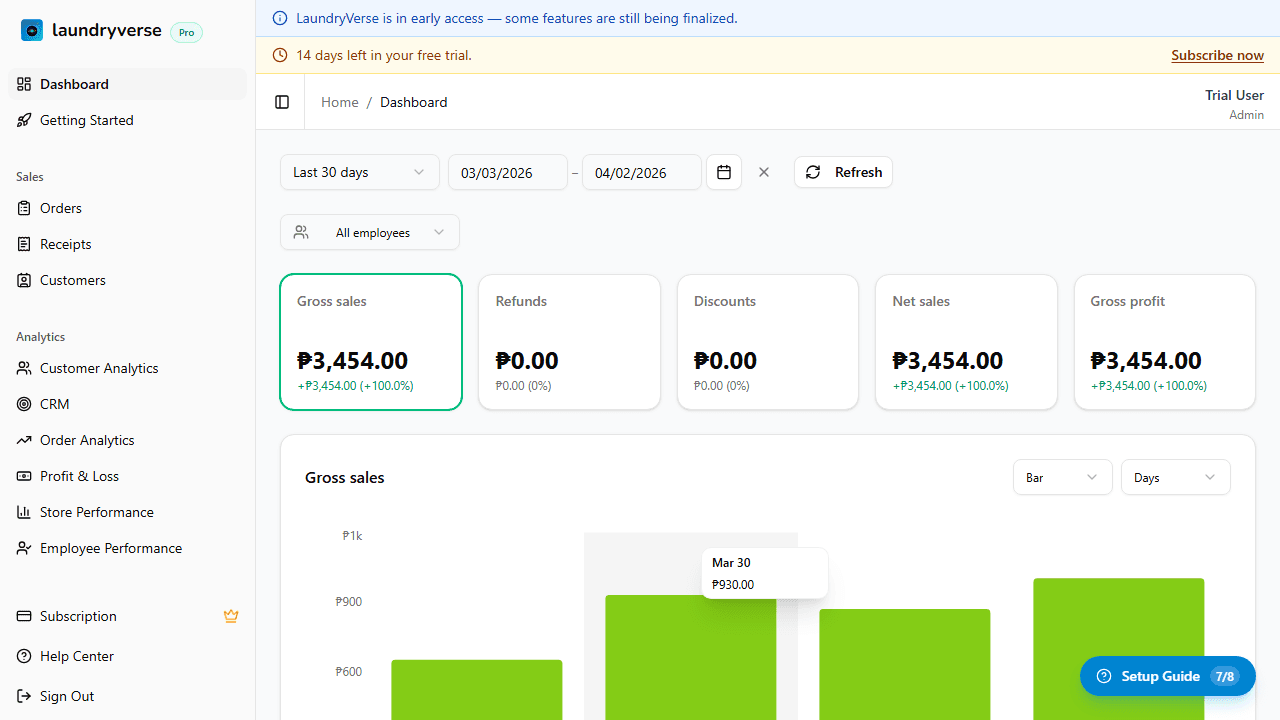The image size is (1280, 720).
Task: Clear the selected date range
Action: tap(763, 172)
